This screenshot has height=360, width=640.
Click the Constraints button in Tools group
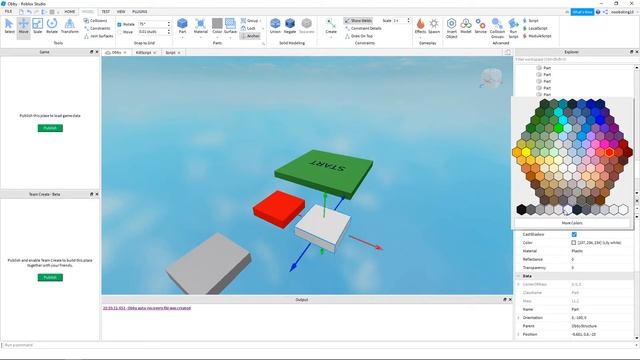pos(97,28)
